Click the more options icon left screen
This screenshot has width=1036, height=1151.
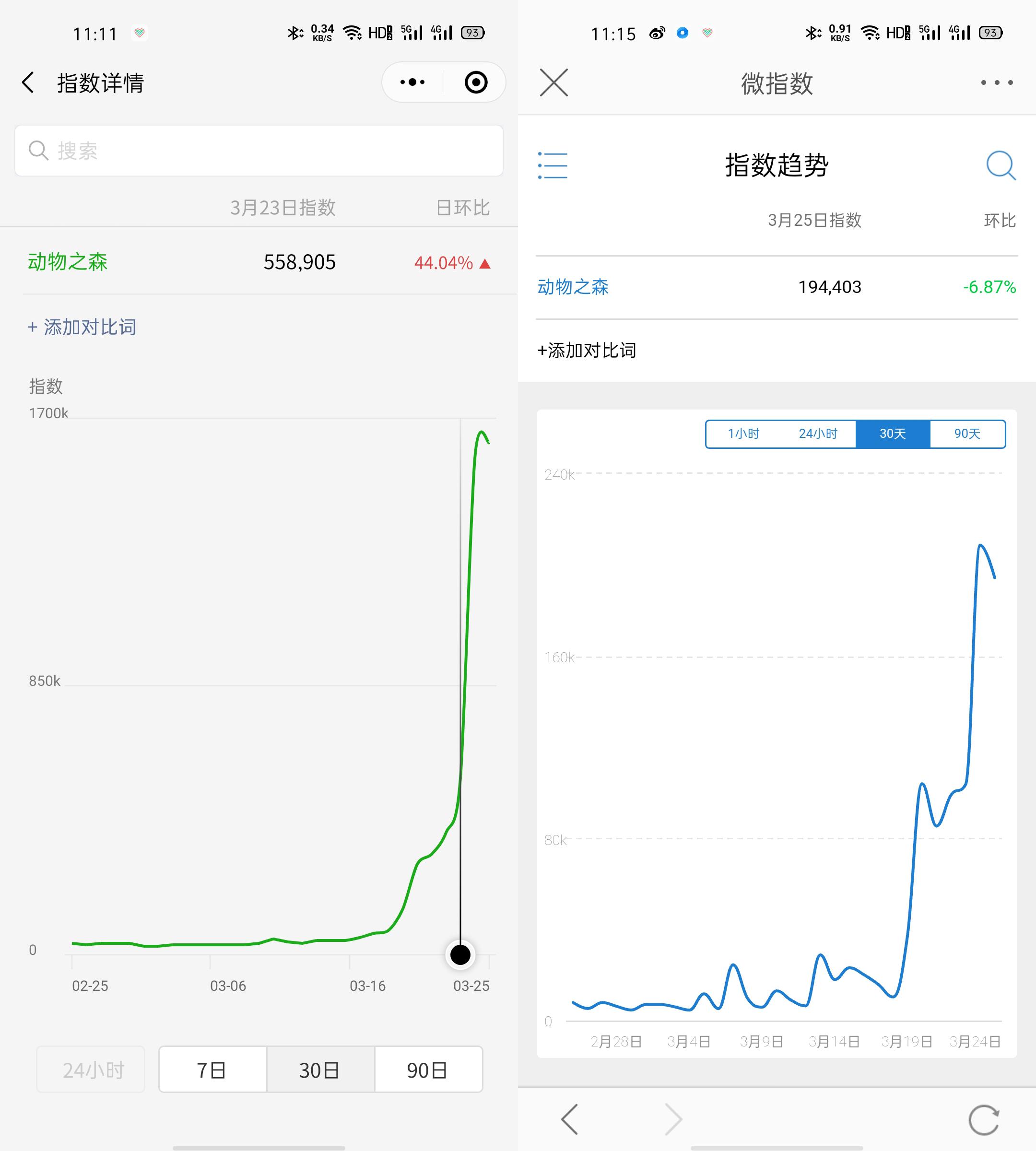410,84
